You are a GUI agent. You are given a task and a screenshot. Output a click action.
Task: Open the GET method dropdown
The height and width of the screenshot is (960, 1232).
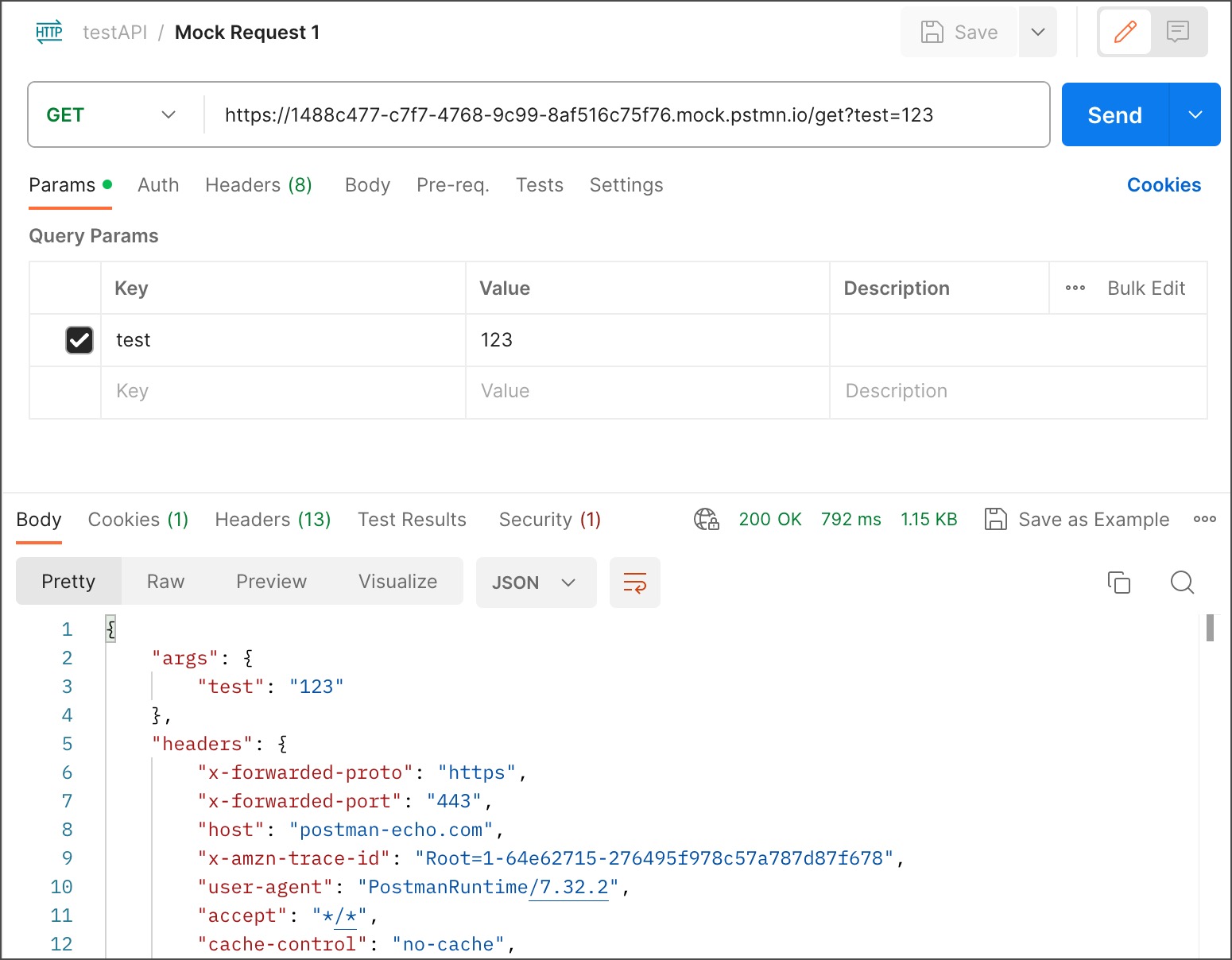coord(111,114)
